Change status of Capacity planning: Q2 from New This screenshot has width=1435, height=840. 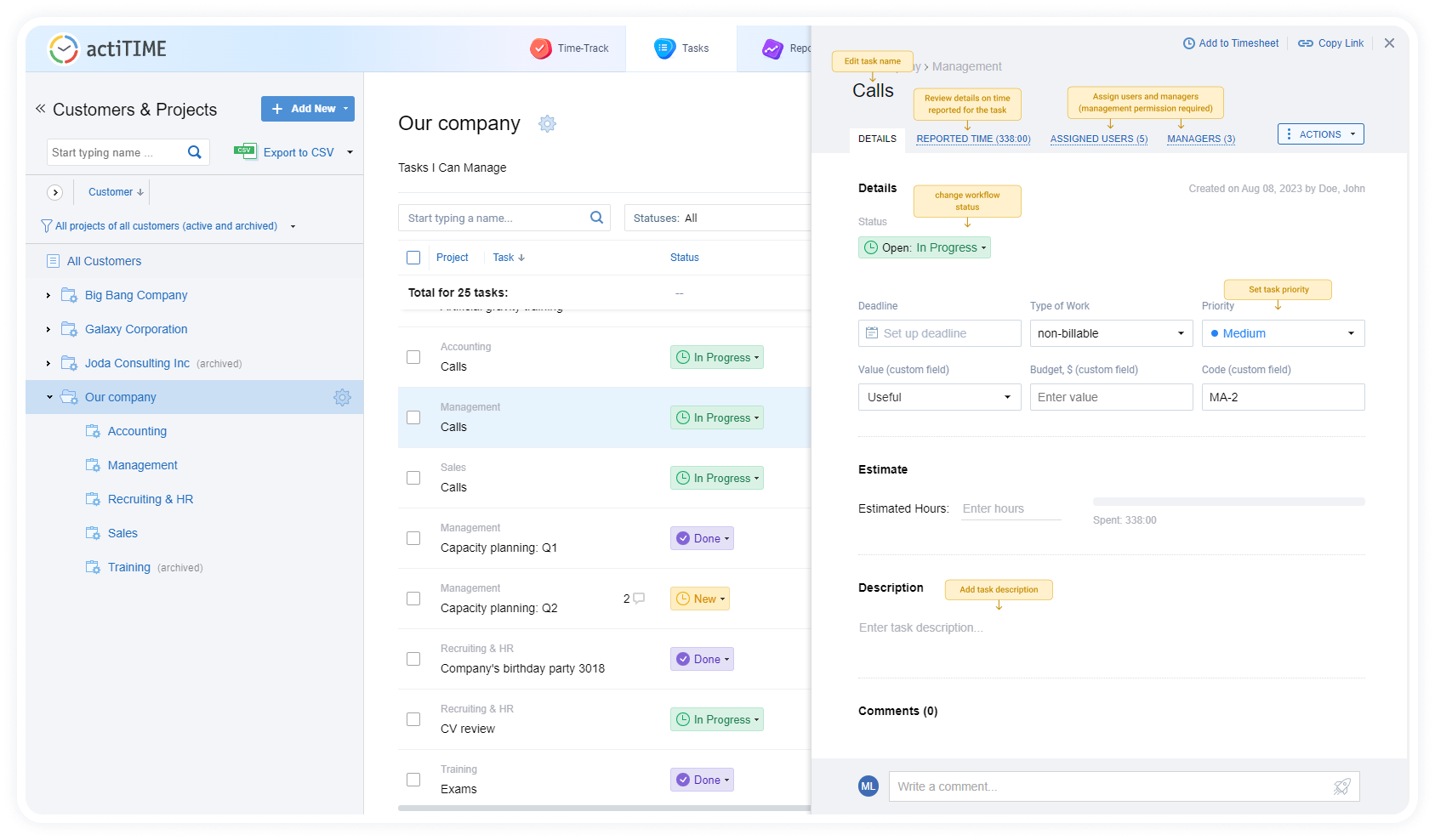click(x=700, y=599)
